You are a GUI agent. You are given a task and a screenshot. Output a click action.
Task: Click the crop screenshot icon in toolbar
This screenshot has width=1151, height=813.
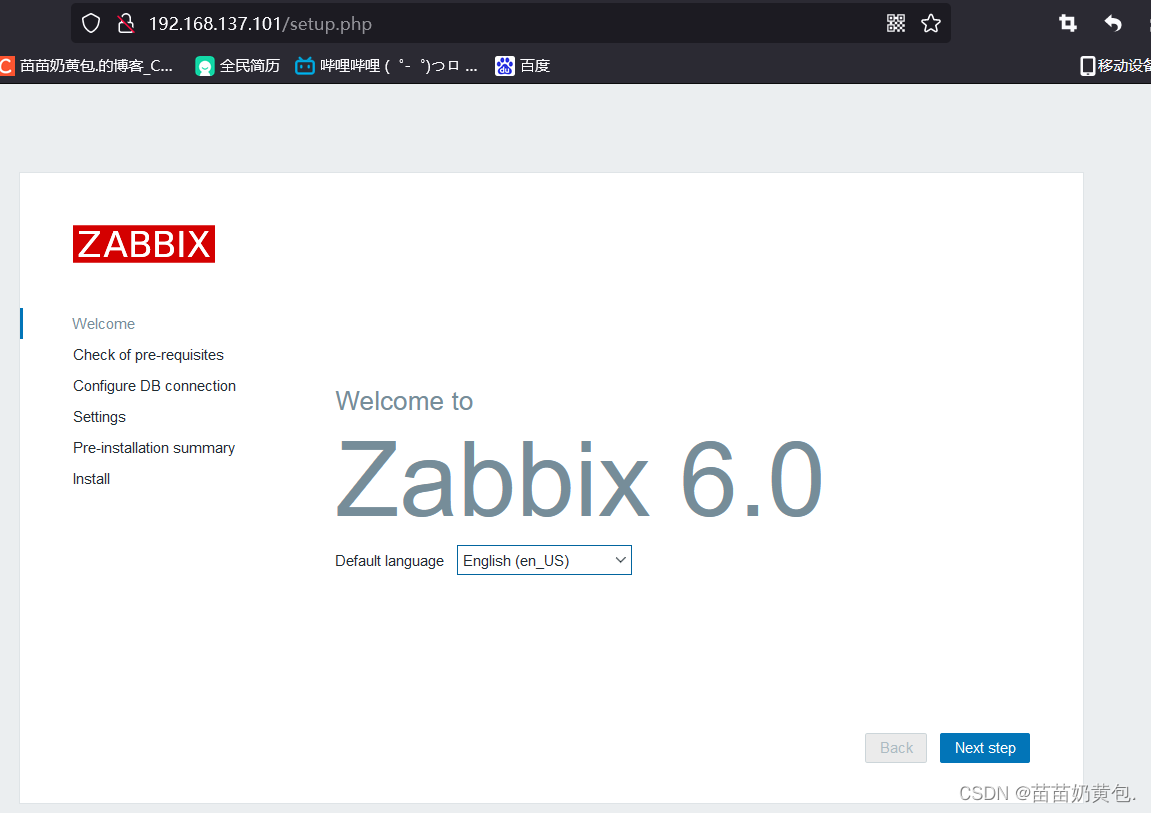point(1068,23)
